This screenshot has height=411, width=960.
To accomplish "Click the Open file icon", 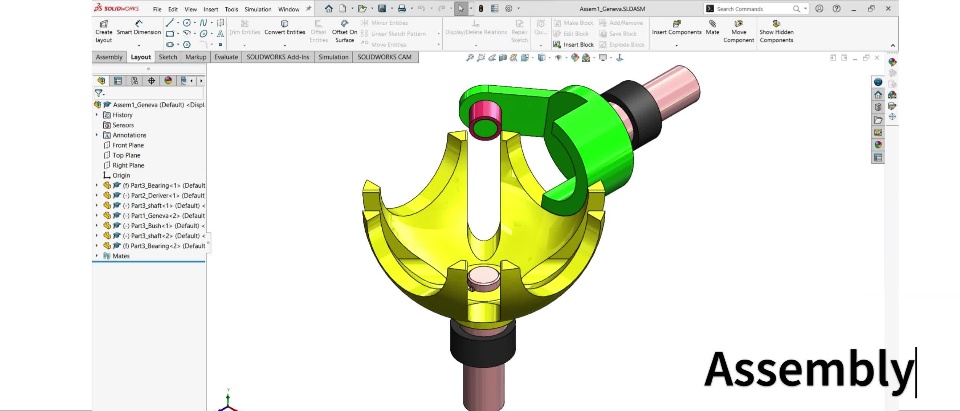I will click(x=362, y=9).
